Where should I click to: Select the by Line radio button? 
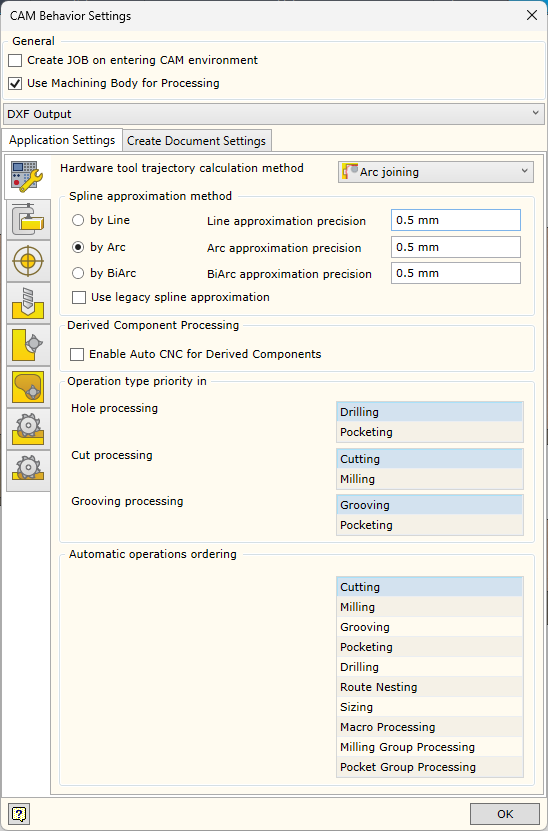pyautogui.click(x=78, y=220)
